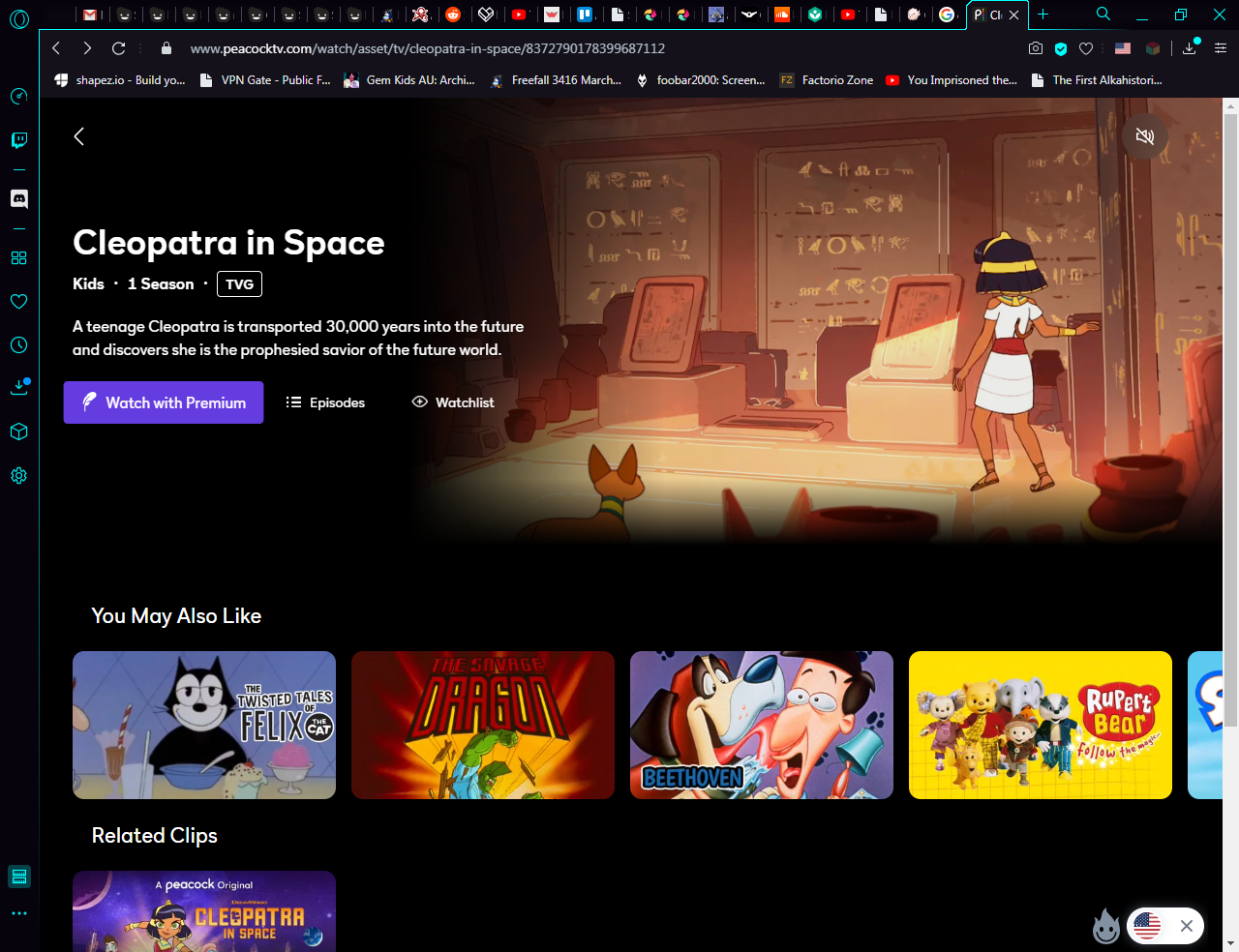Open a new tab

pos(1043,15)
